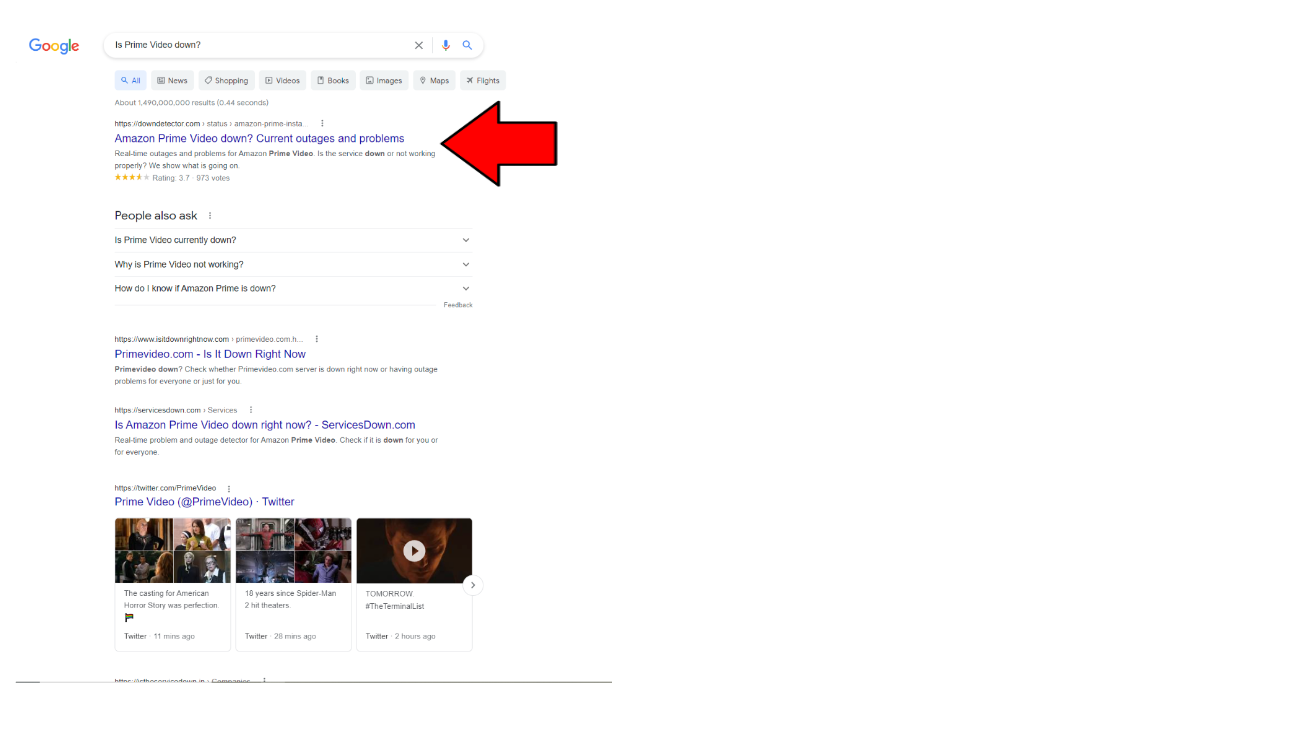Switch to the Shopping tab

pyautogui.click(x=226, y=81)
